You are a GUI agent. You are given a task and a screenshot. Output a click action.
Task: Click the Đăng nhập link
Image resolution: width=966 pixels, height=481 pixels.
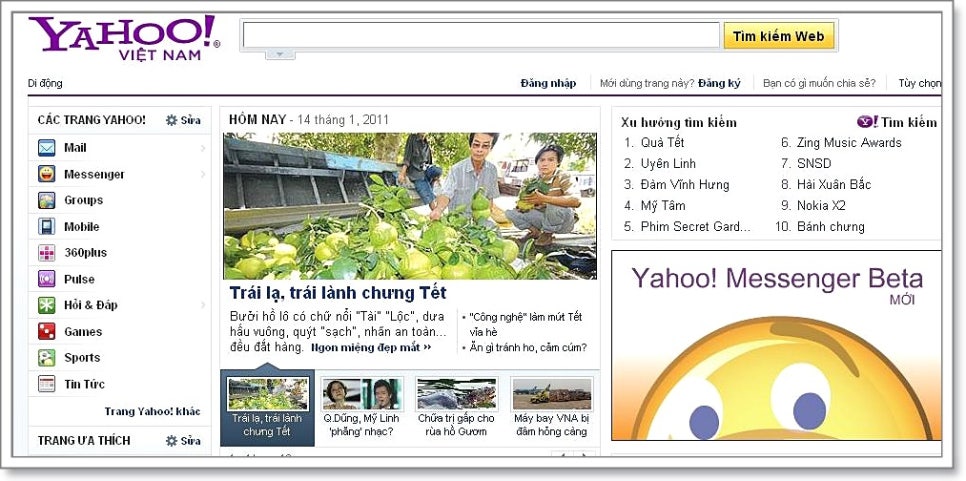tap(548, 83)
